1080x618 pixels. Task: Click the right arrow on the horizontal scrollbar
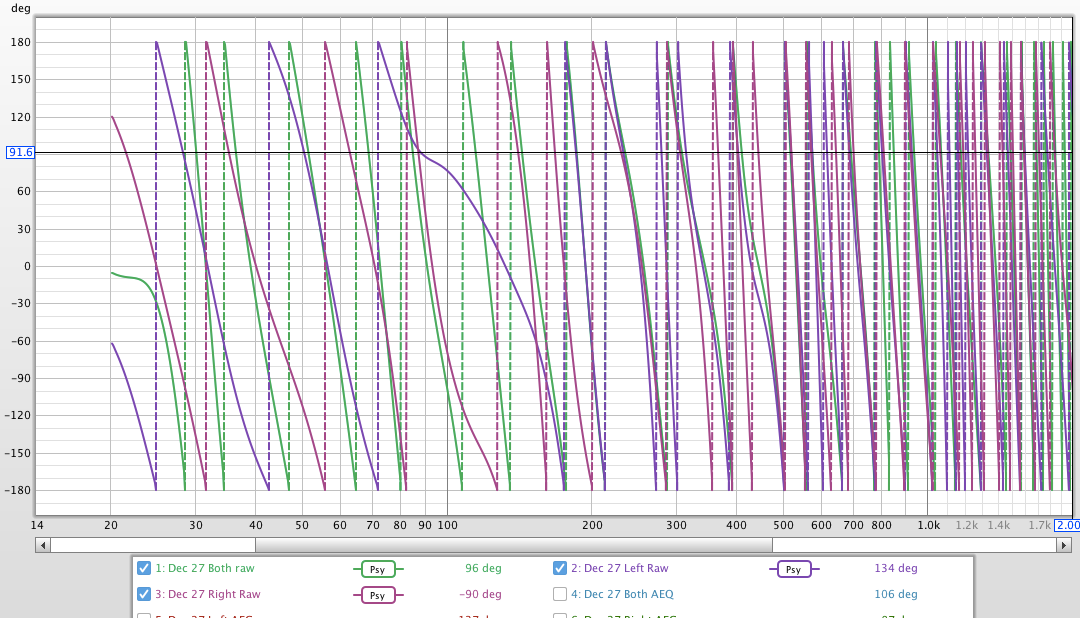click(x=1063, y=545)
